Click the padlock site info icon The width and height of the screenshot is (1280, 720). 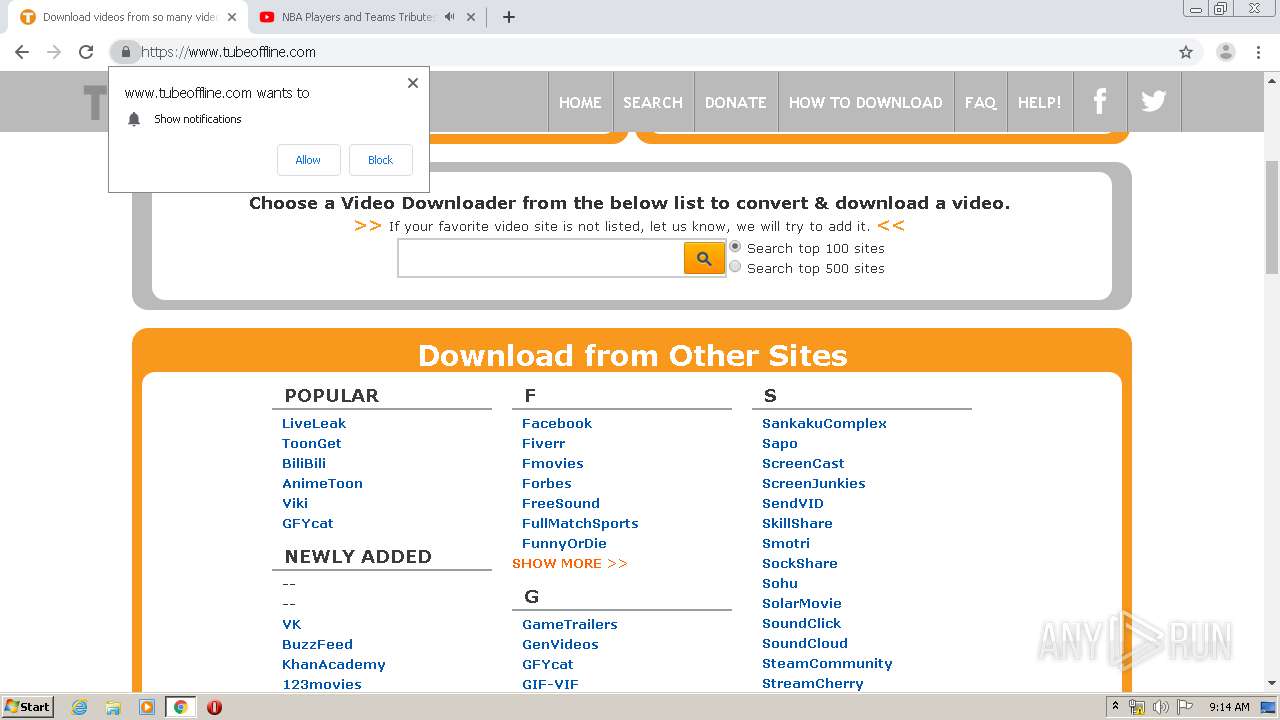click(x=125, y=52)
